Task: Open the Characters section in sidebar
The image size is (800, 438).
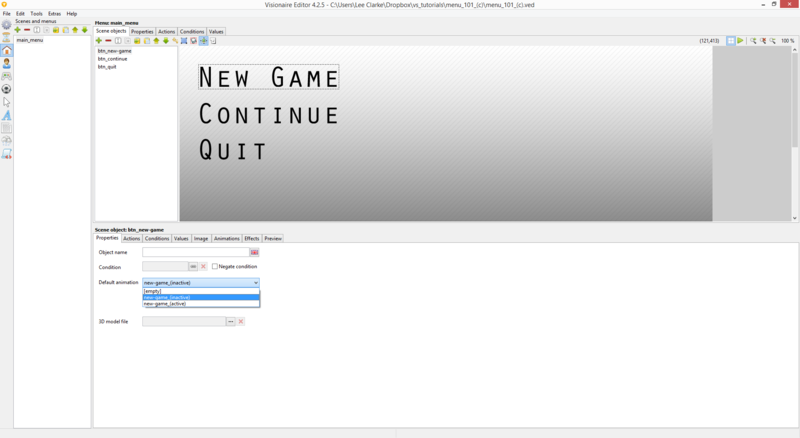Action: coord(7,63)
